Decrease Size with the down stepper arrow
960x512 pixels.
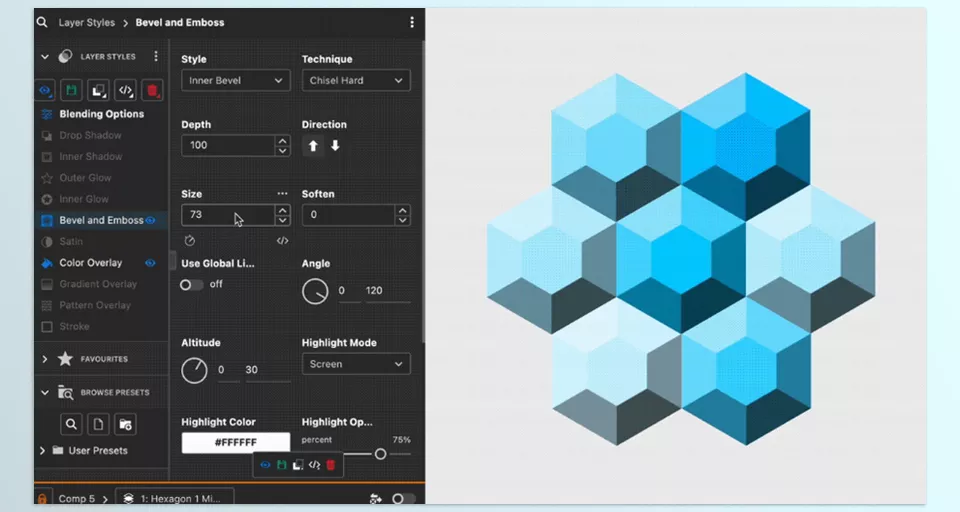point(282,220)
